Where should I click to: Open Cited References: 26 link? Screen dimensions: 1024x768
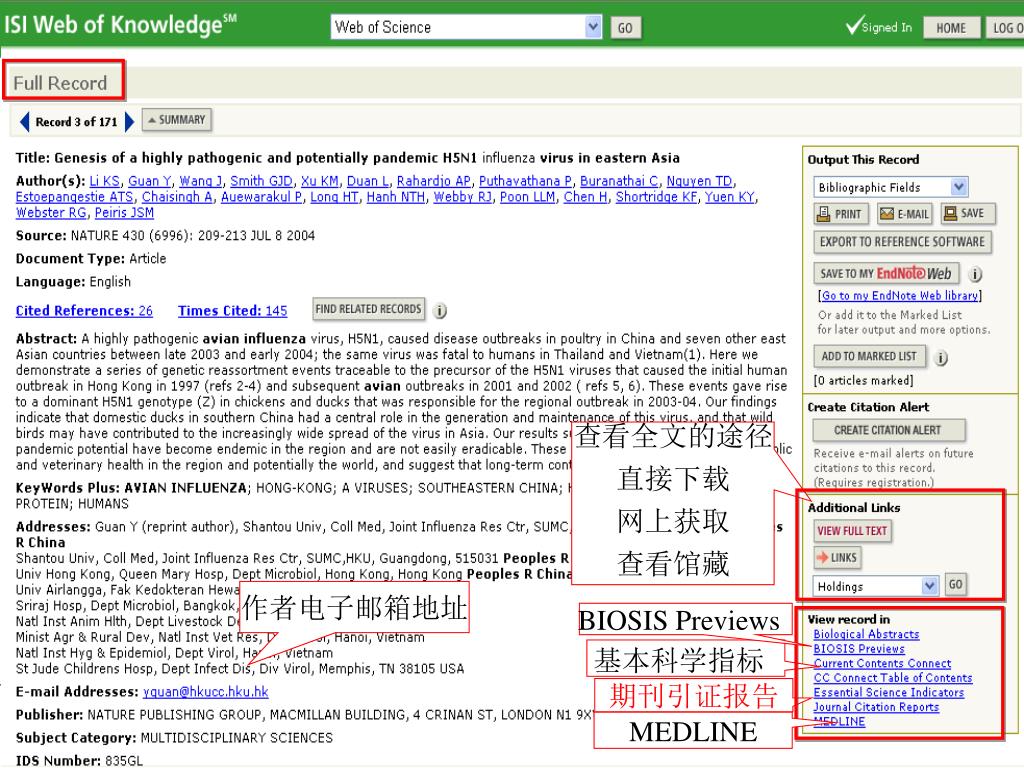(x=84, y=312)
